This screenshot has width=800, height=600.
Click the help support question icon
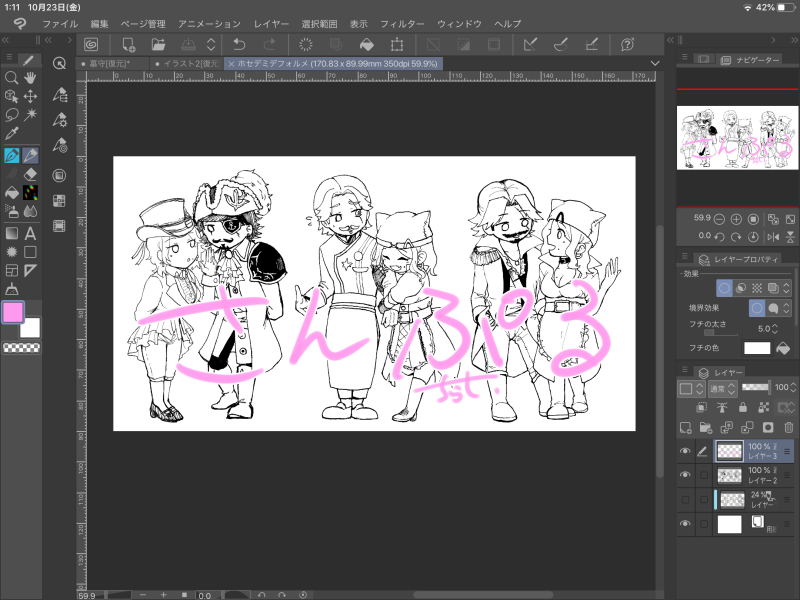[x=627, y=44]
